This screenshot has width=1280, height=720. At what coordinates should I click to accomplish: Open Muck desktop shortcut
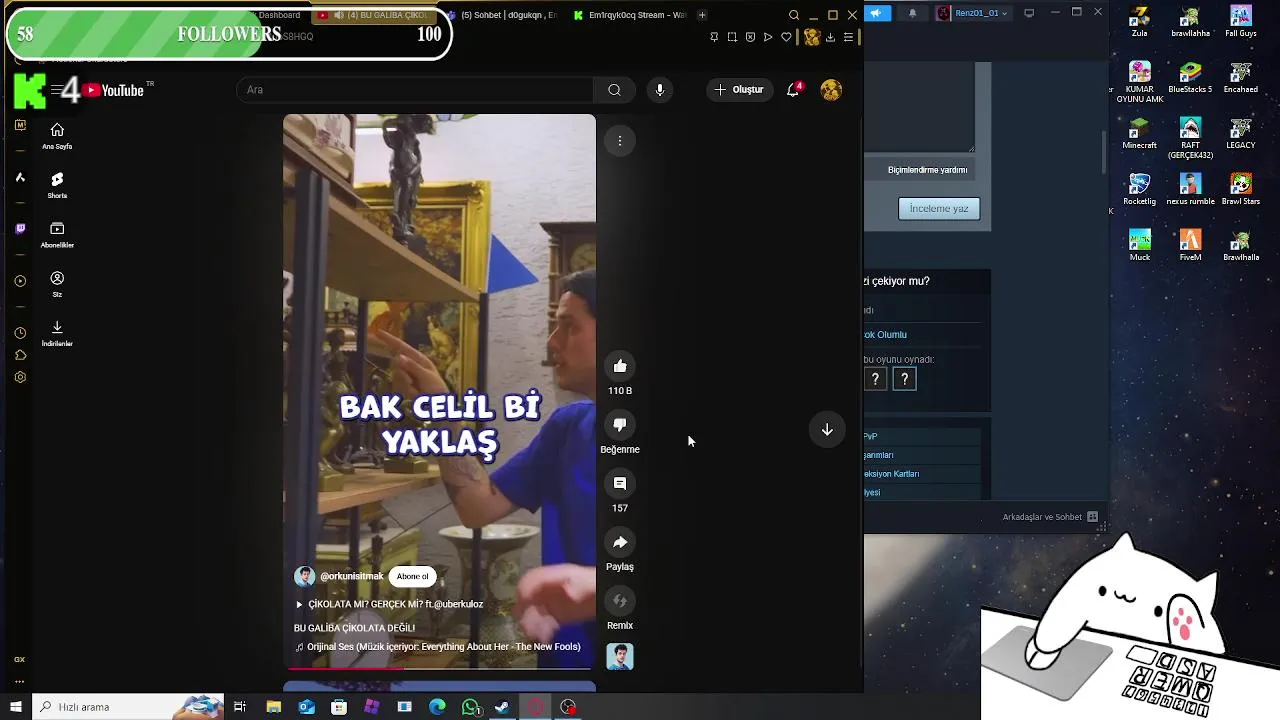1139,245
